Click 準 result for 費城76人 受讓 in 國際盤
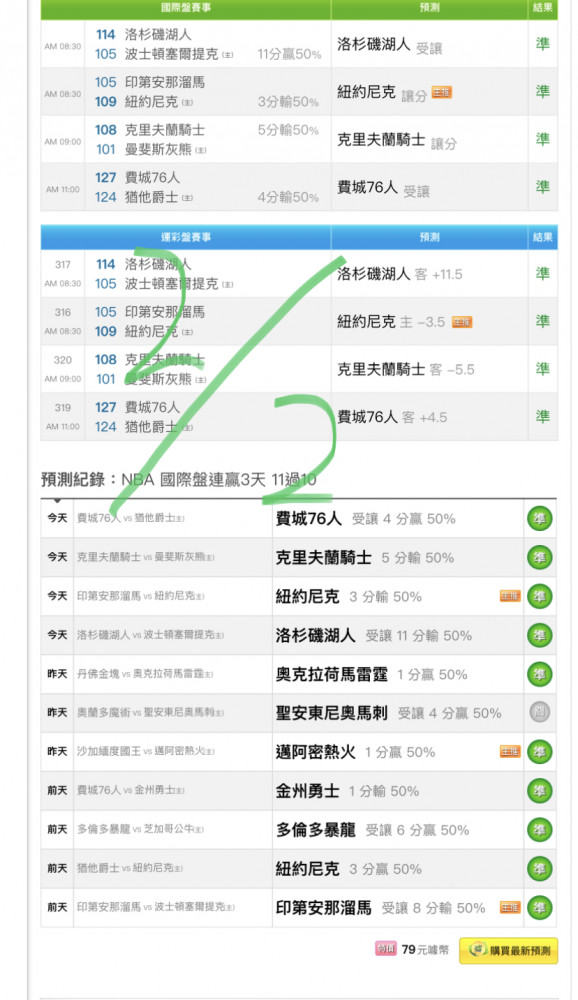 tap(542, 186)
